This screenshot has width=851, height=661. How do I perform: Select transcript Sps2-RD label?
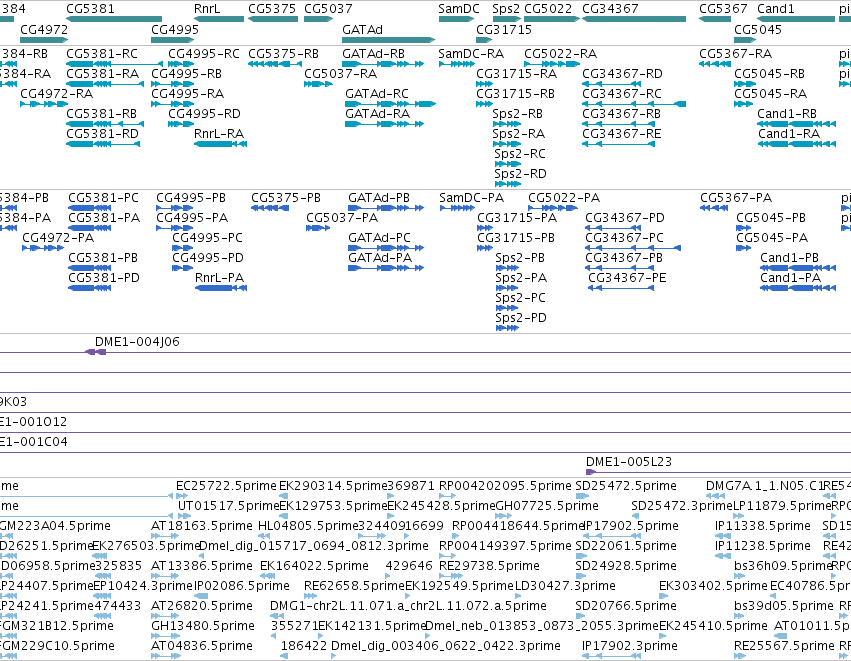[x=520, y=174]
